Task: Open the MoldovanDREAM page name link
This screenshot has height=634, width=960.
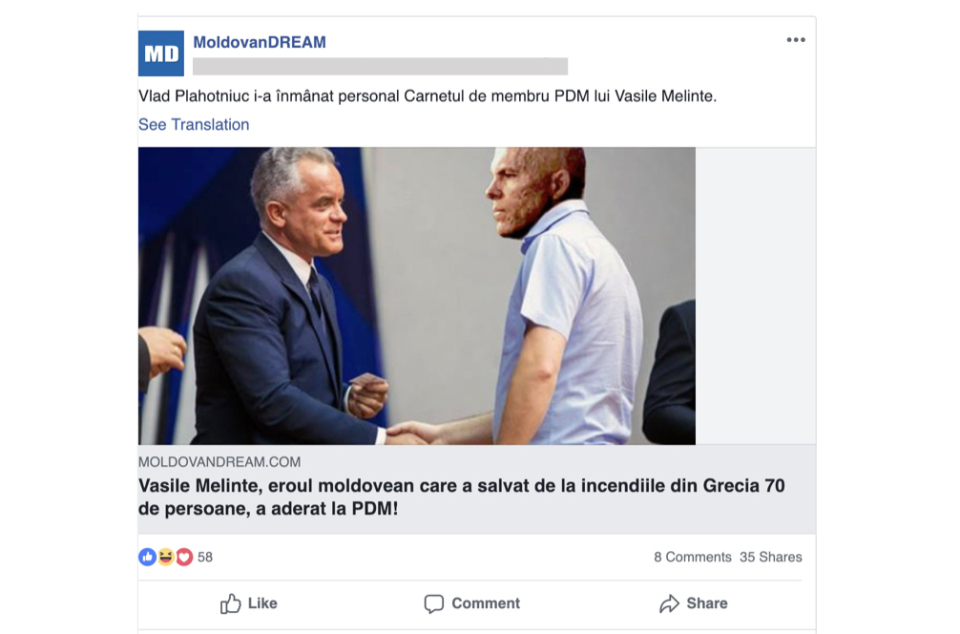Action: click(x=259, y=42)
